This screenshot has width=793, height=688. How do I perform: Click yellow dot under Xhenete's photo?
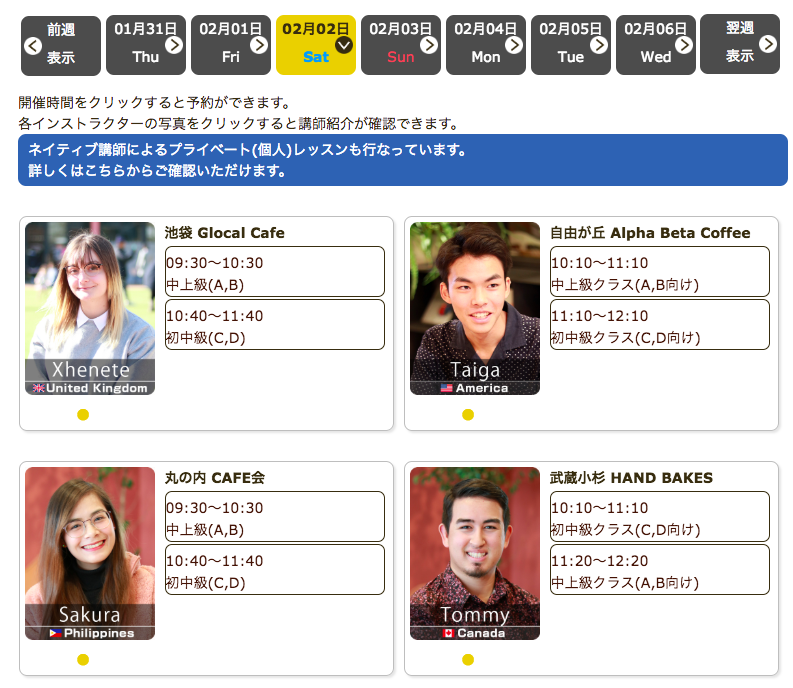click(x=83, y=415)
